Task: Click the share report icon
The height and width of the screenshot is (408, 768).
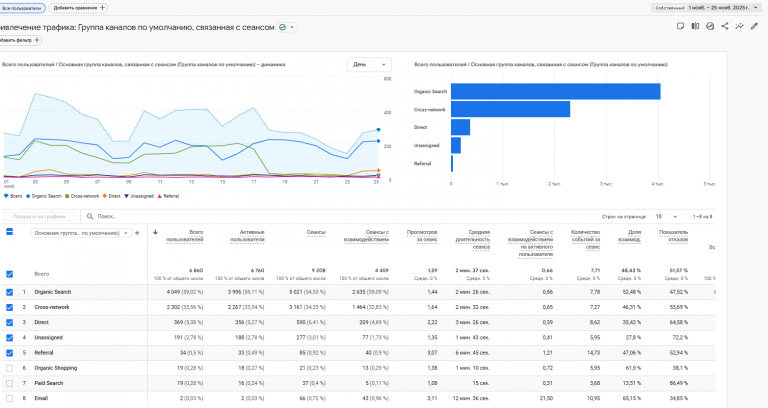Action: coord(725,26)
